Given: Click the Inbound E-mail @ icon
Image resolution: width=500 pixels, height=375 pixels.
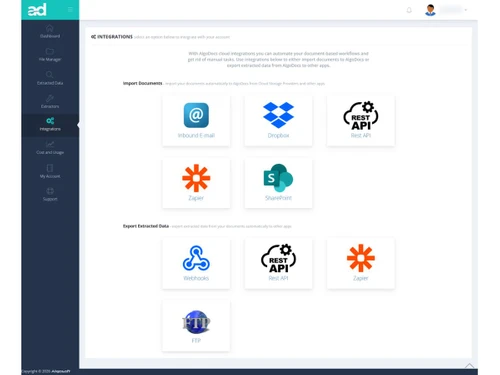Looking at the screenshot, I should point(196,115).
